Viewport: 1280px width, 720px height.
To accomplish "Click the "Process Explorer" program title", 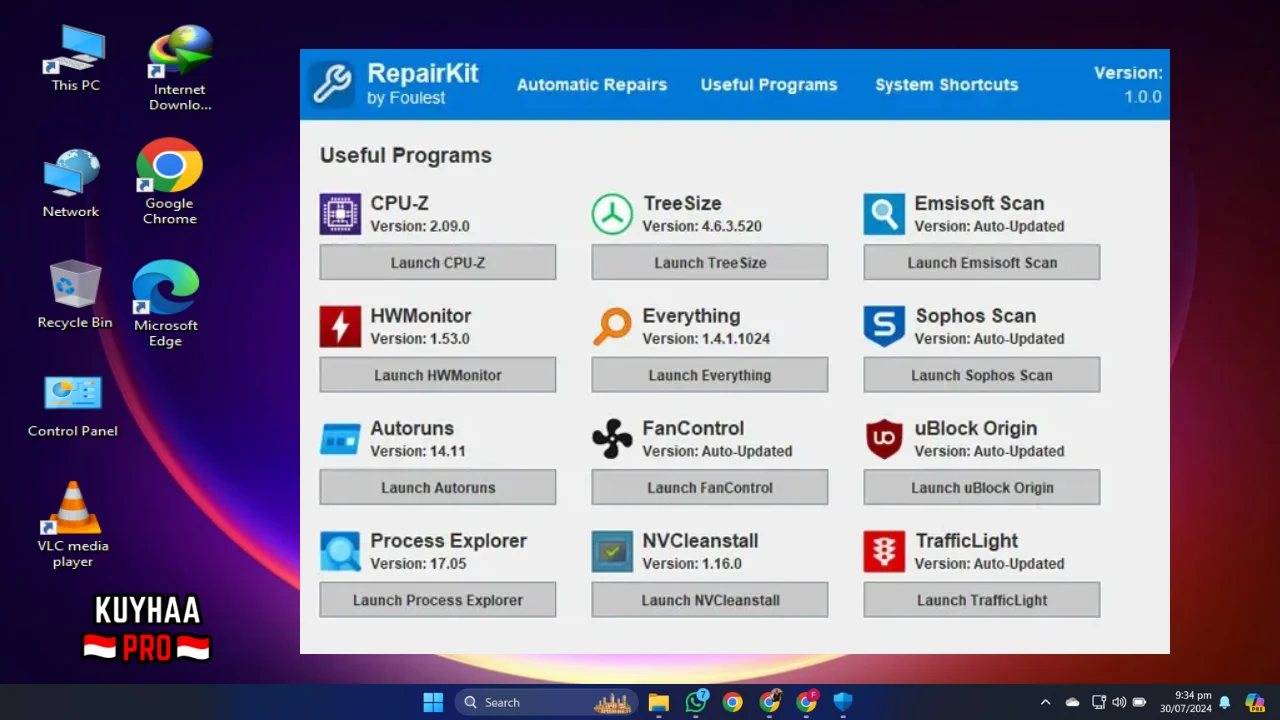I will tap(448, 541).
